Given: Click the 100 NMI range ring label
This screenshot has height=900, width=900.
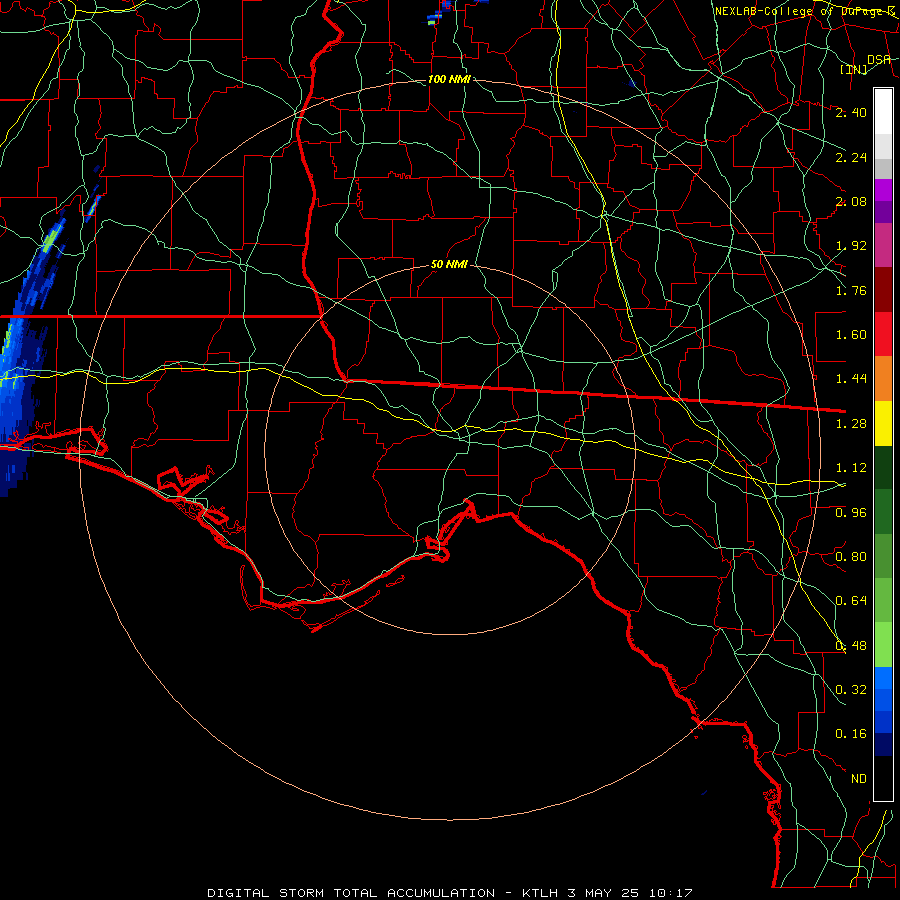Looking at the screenshot, I should (x=449, y=79).
